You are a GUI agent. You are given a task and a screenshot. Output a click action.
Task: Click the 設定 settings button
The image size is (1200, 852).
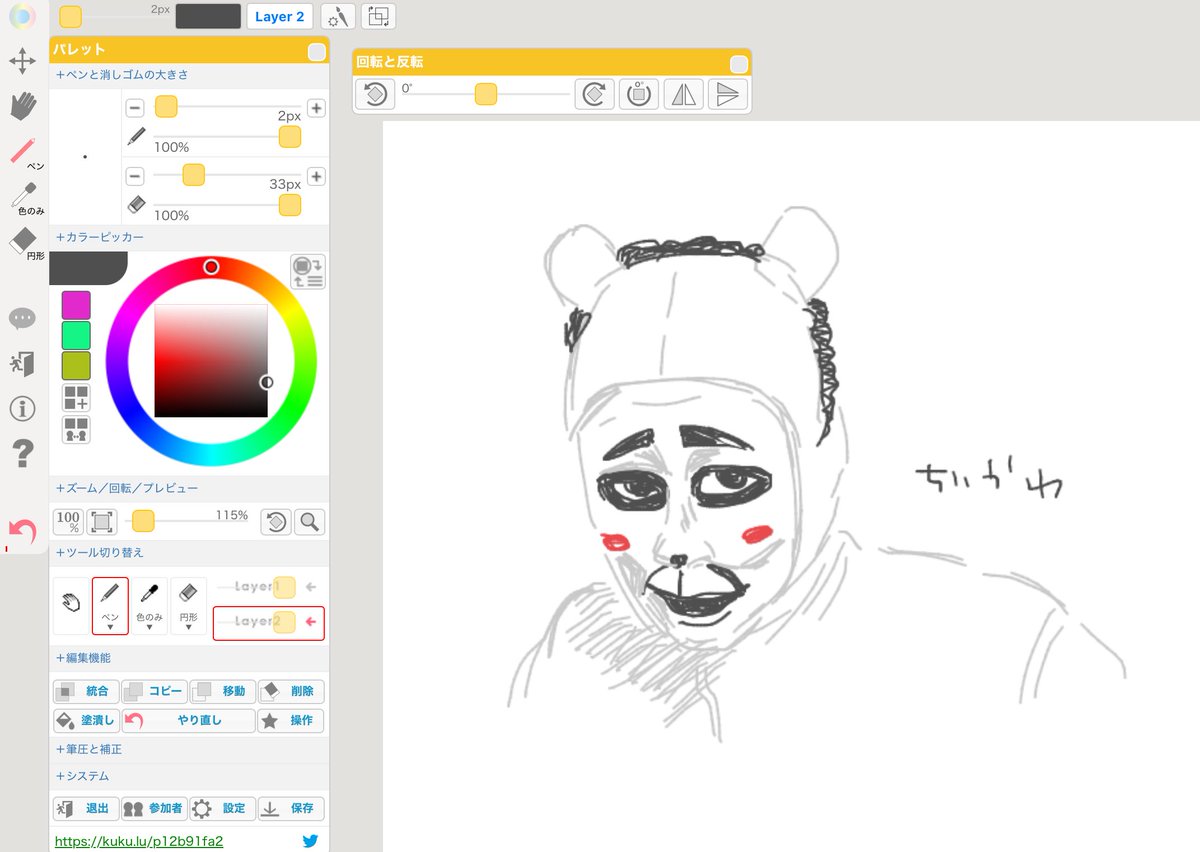tap(222, 808)
